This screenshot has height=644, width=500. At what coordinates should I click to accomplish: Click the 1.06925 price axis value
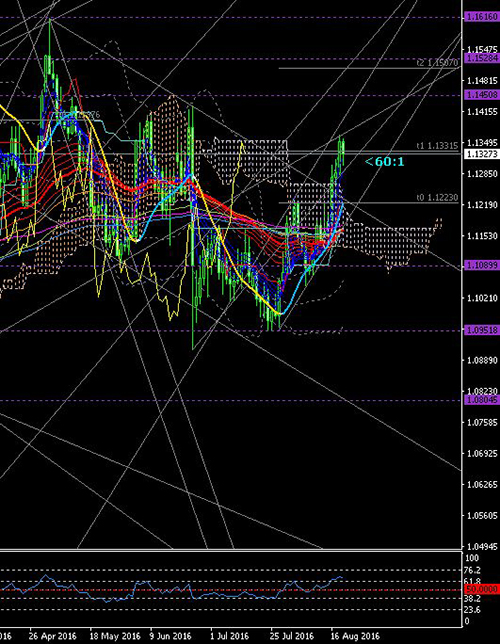point(482,454)
